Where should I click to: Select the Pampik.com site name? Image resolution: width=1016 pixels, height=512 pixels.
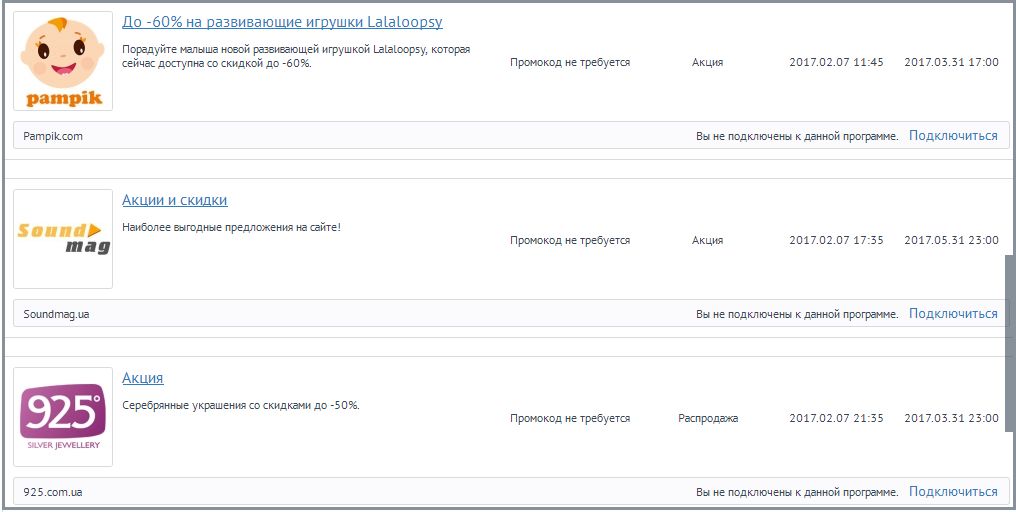(x=53, y=136)
